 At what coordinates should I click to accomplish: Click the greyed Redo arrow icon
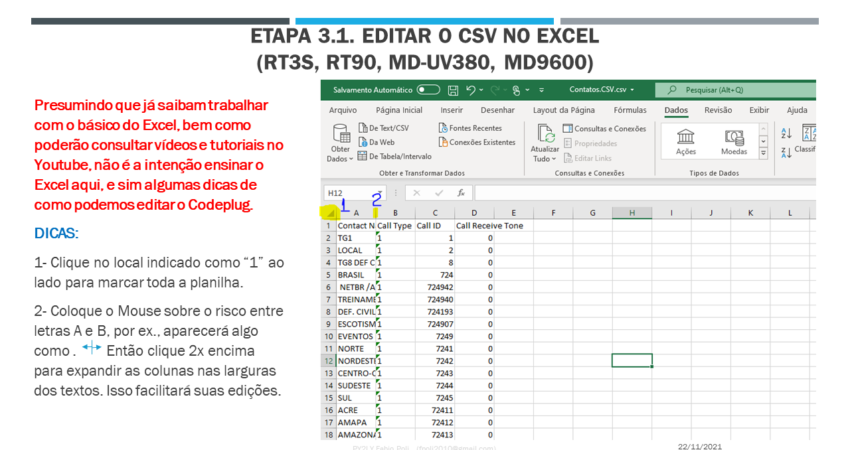pyautogui.click(x=494, y=90)
